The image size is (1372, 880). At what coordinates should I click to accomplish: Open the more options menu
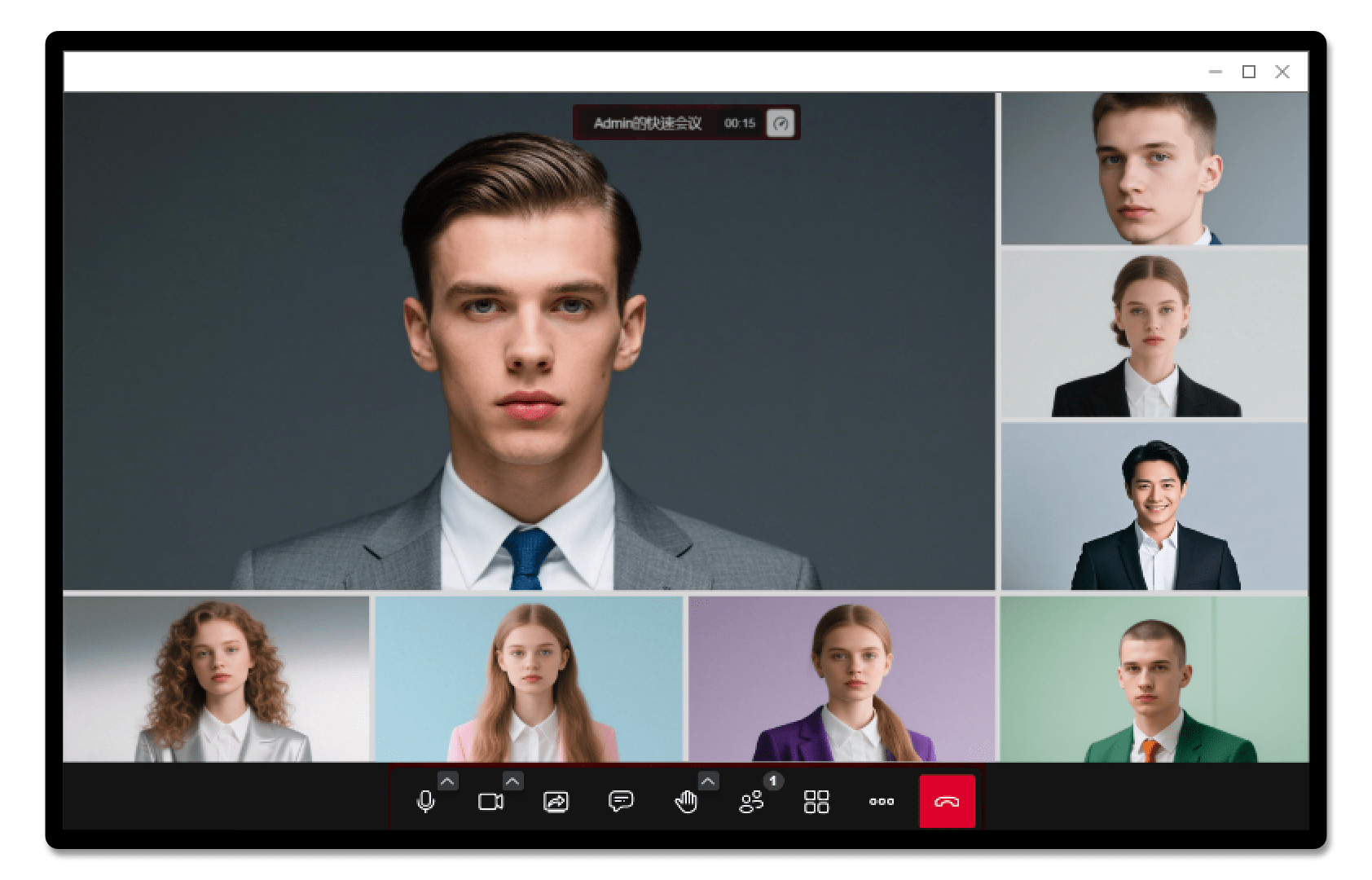click(882, 802)
